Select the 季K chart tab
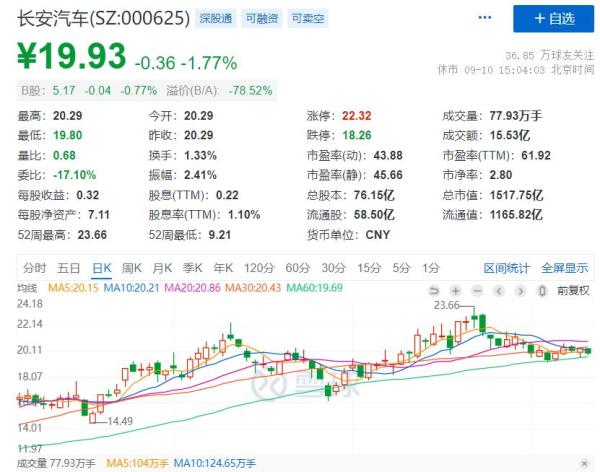600x472 pixels. tap(192, 268)
